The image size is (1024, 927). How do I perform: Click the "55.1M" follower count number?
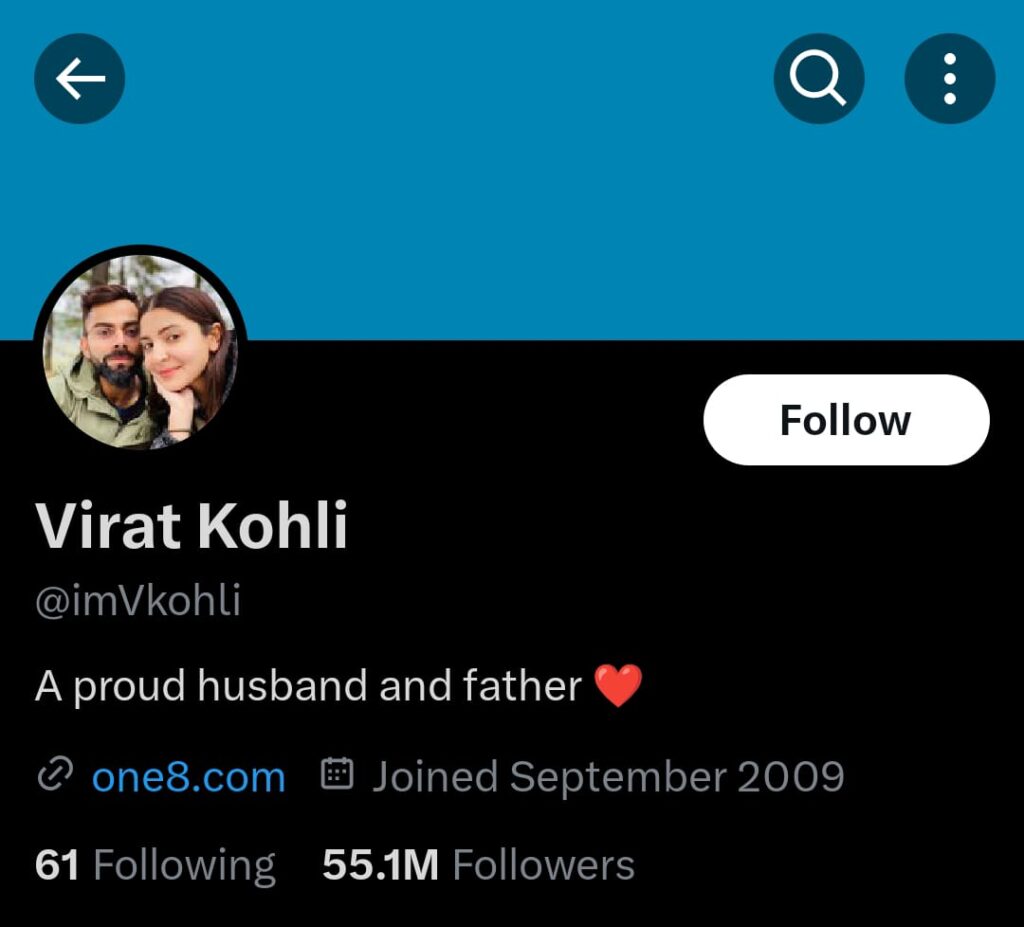point(380,865)
